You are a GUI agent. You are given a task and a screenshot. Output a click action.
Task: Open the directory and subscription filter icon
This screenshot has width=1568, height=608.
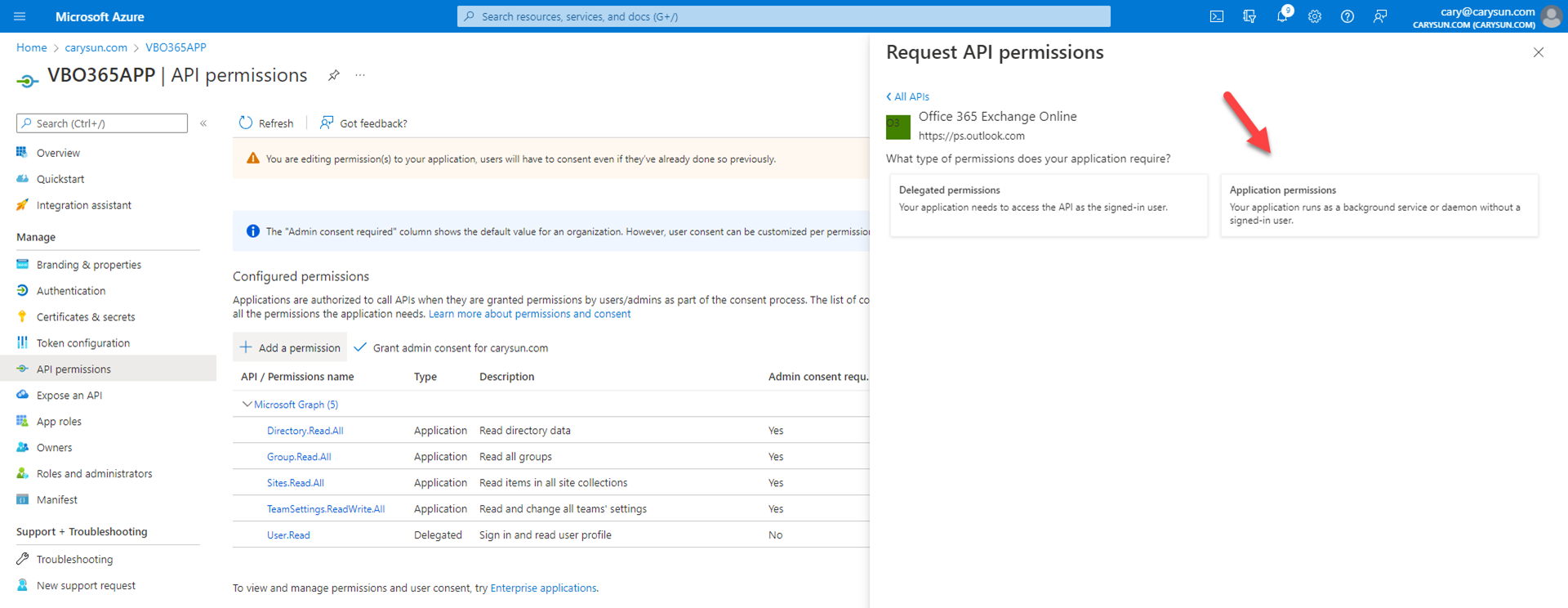tap(1249, 16)
